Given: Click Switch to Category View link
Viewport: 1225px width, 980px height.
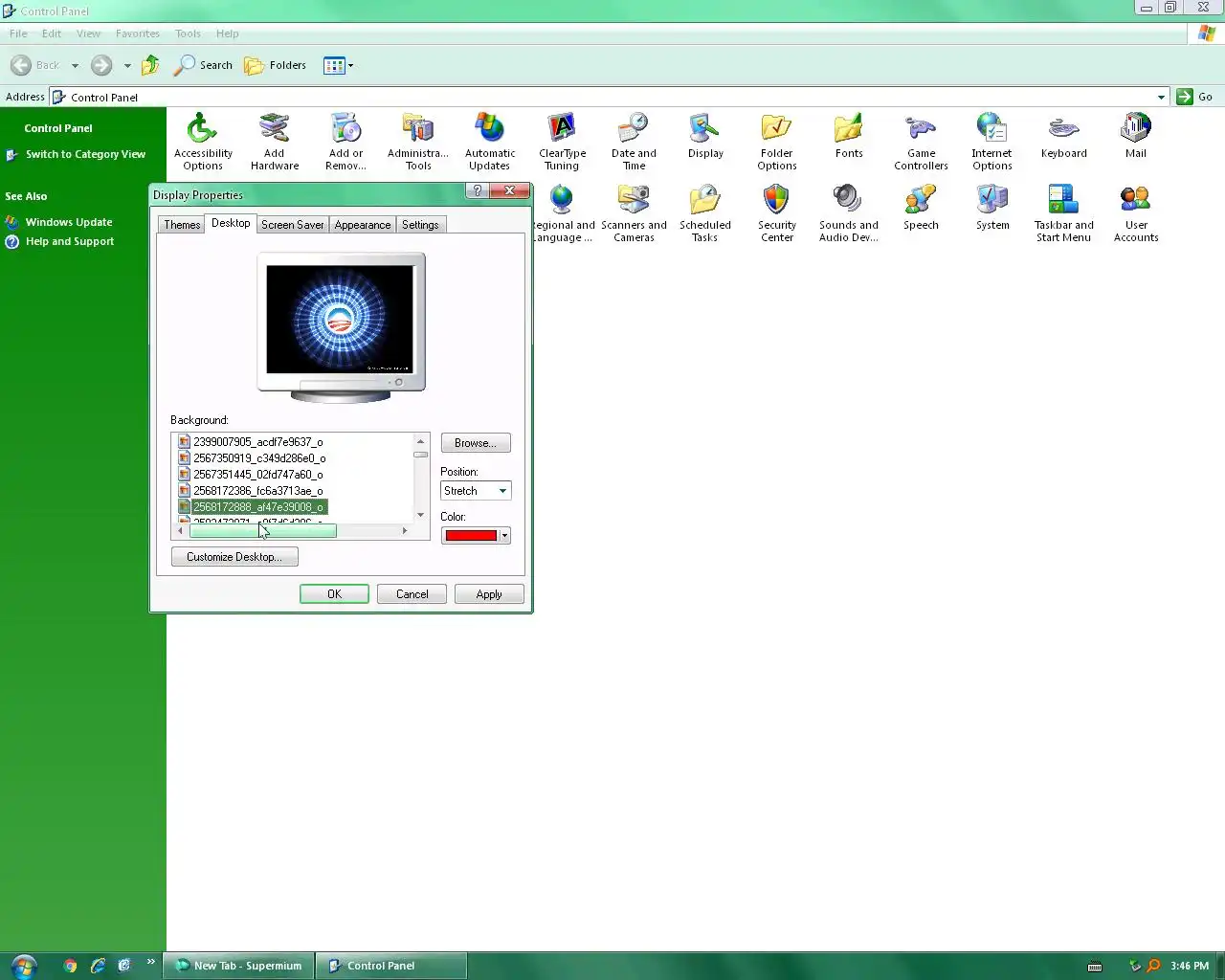Looking at the screenshot, I should [85, 154].
